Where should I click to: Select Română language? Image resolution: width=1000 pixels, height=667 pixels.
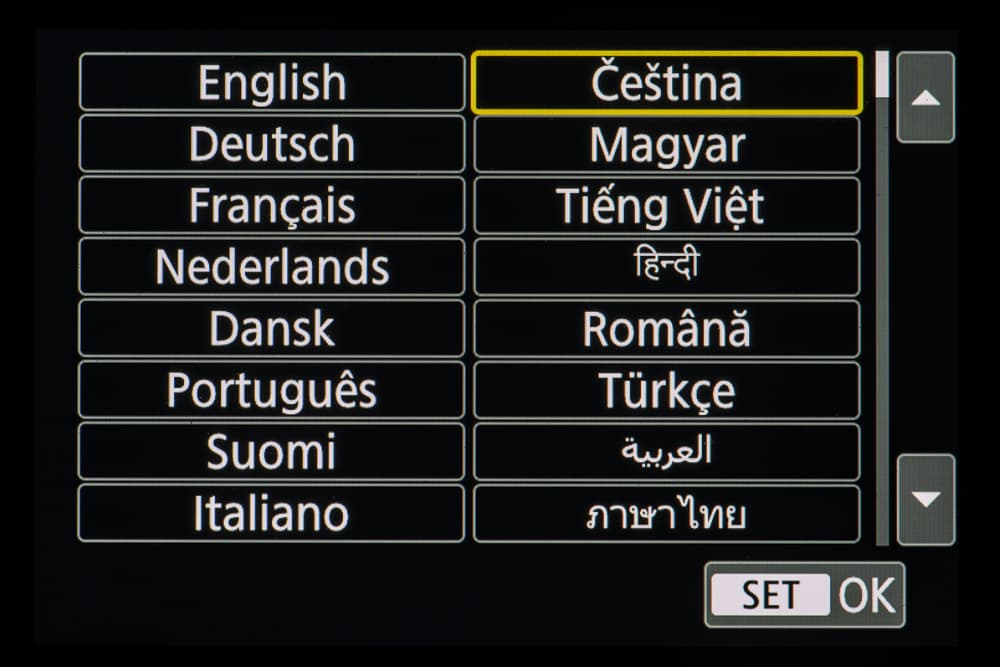point(666,329)
